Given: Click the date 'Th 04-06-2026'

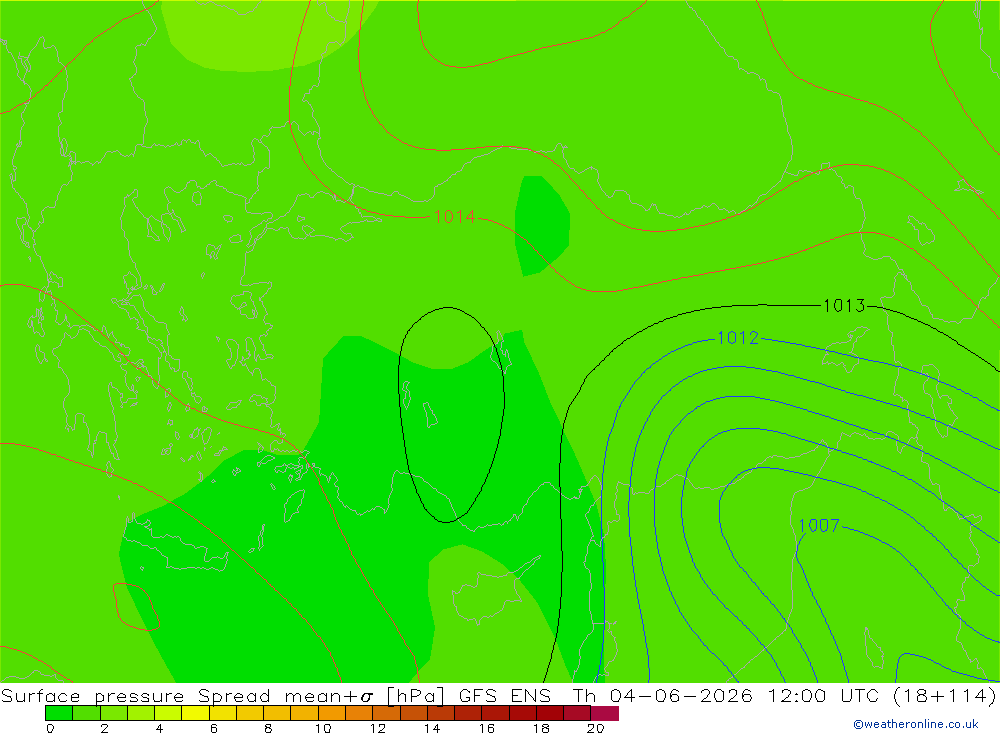Looking at the screenshot, I should click(663, 695).
